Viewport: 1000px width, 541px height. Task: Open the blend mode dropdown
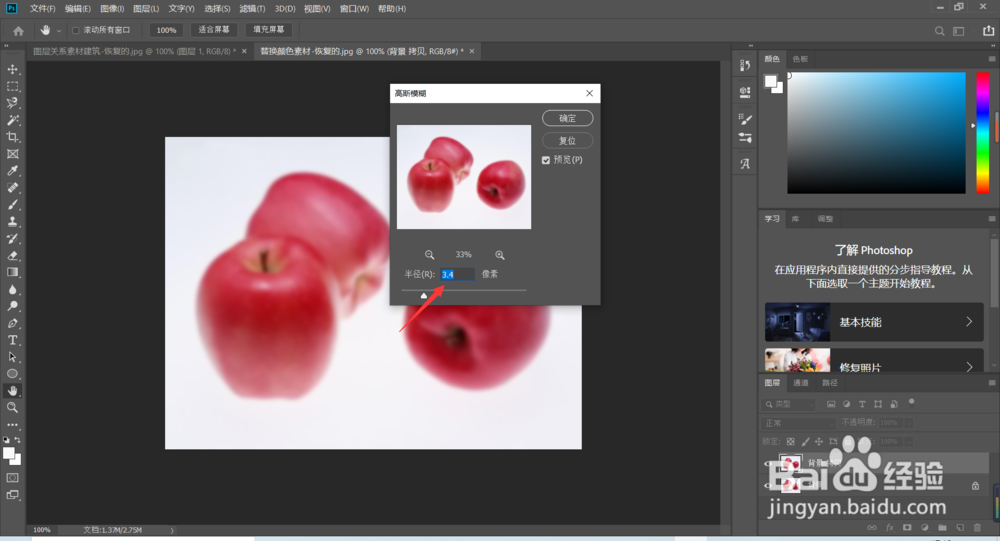[798, 423]
